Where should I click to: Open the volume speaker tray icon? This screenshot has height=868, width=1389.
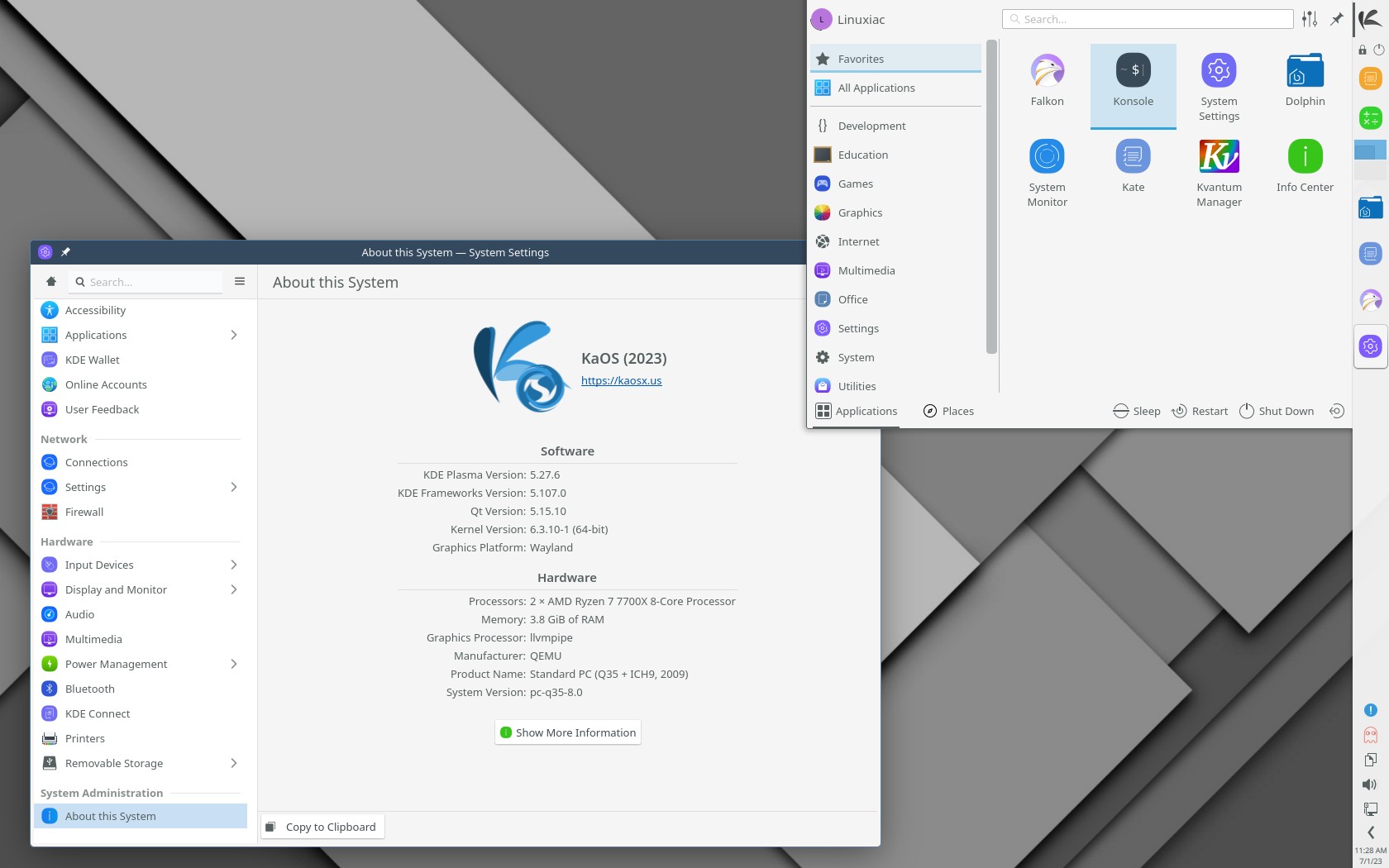click(1371, 785)
